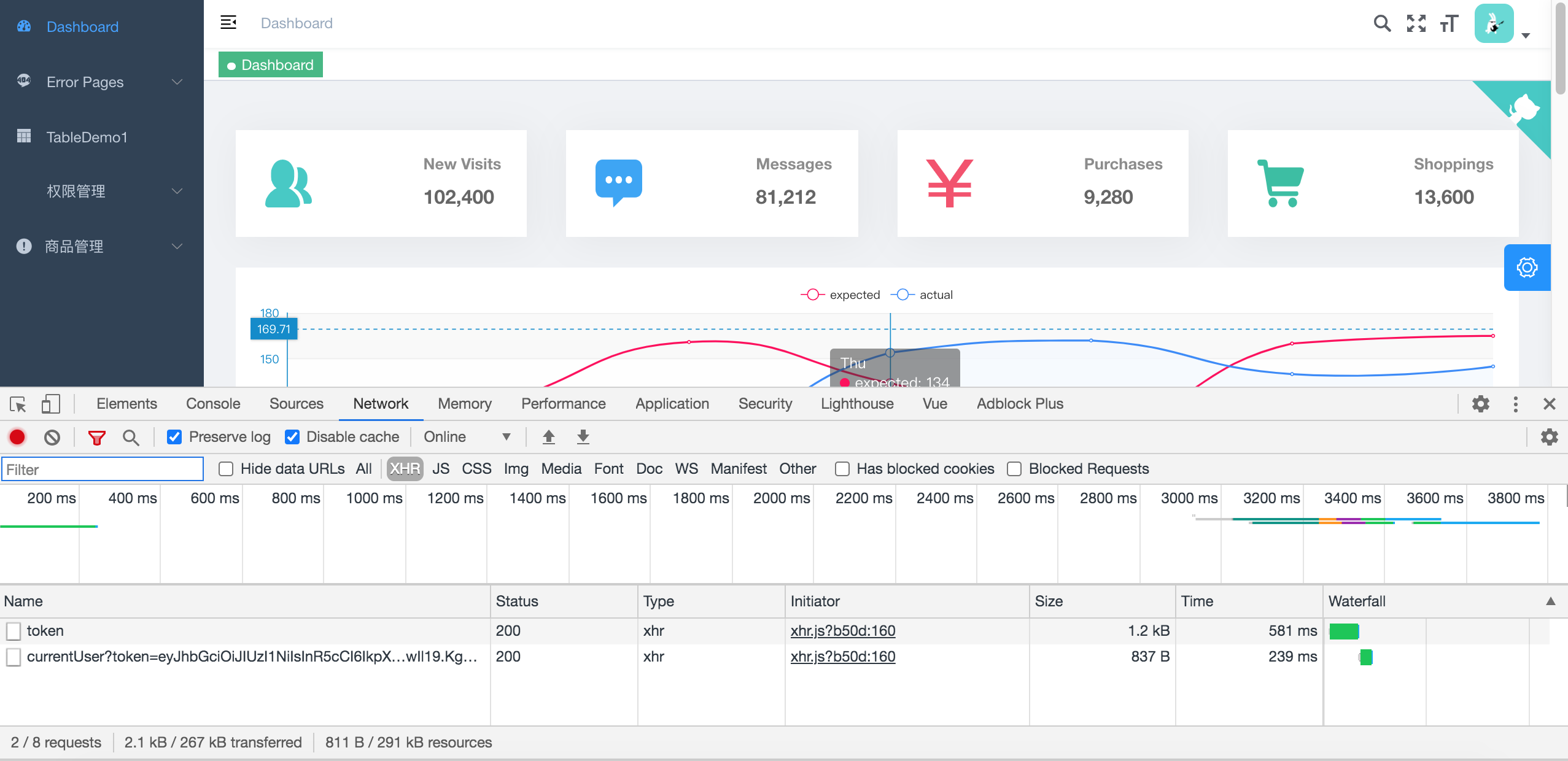Enable Blocked Requests checkbox
The height and width of the screenshot is (761, 1568).
1014,469
